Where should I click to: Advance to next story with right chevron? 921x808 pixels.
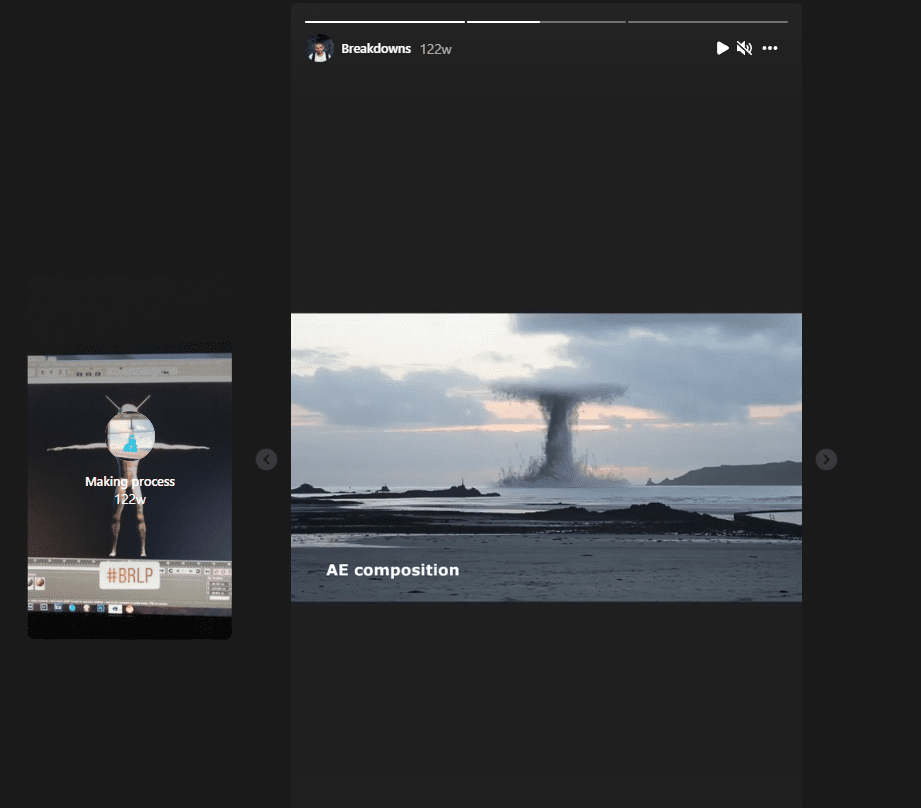coord(825,459)
